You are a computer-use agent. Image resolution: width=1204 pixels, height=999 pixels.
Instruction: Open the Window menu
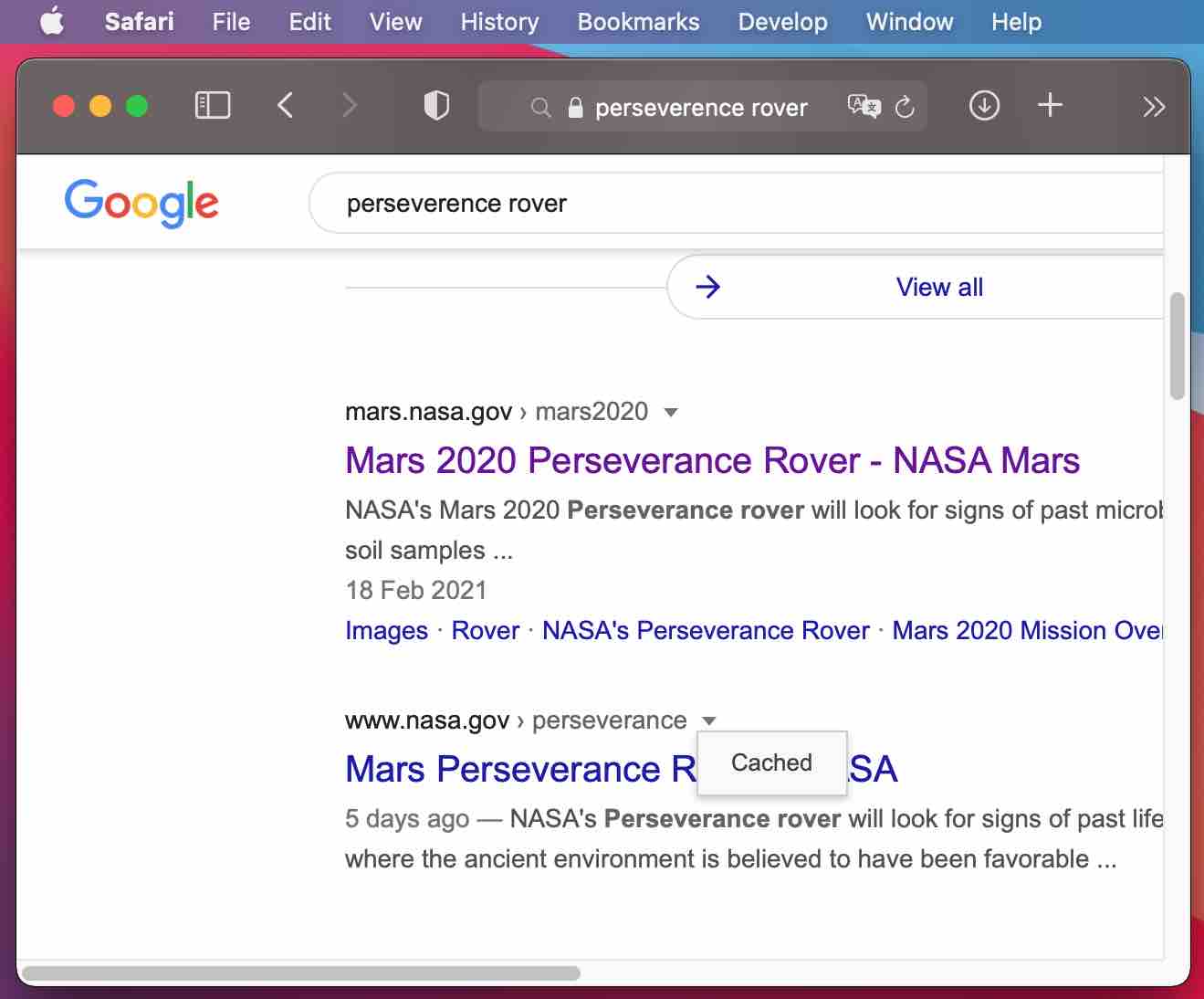tap(909, 22)
